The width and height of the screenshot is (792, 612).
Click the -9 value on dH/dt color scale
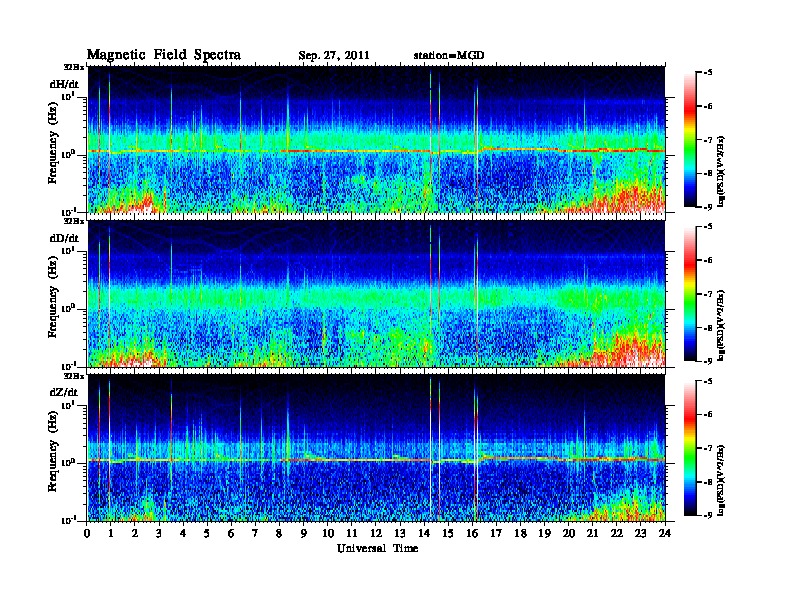708,207
